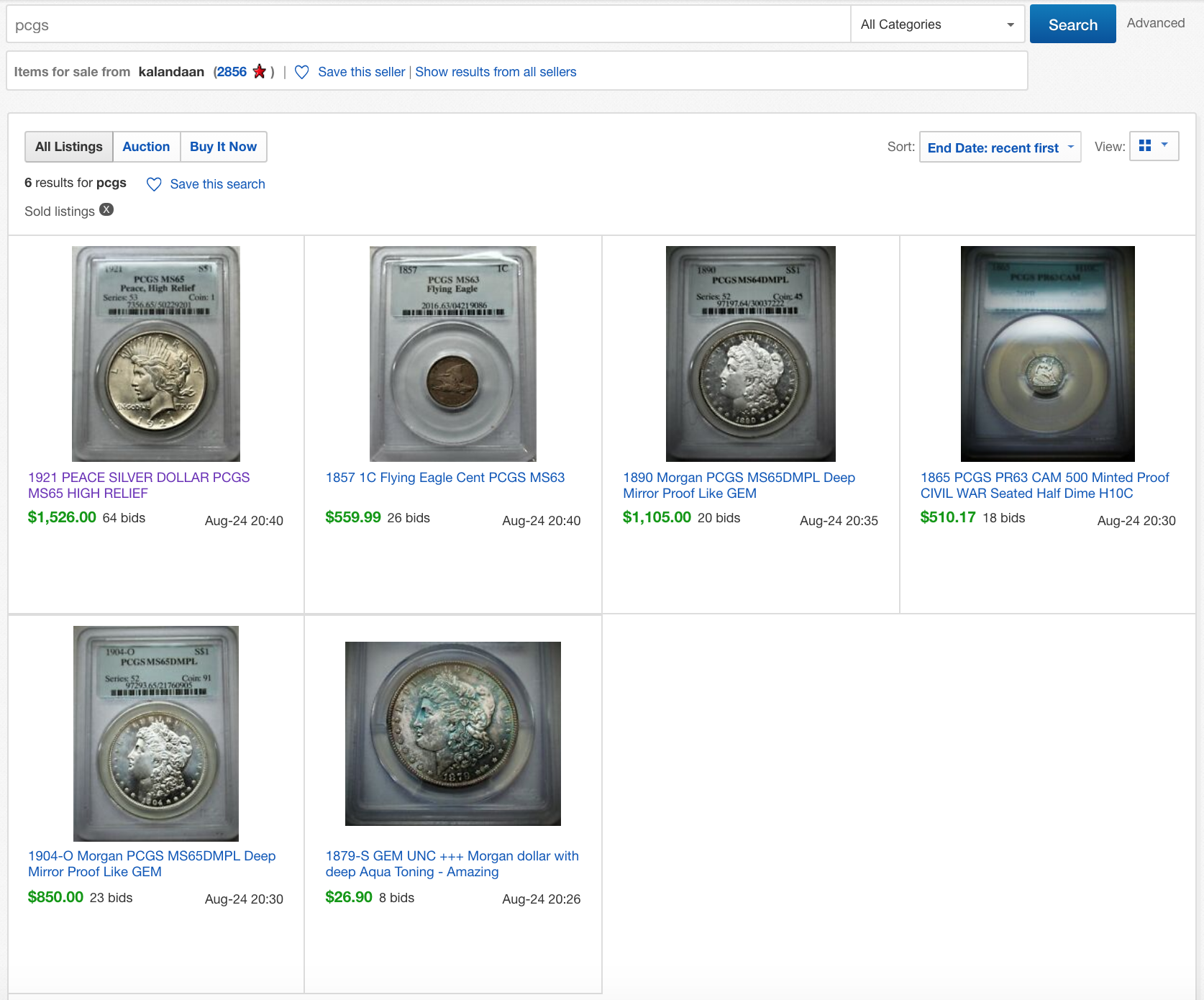Click the Aug-24 20:26 end date
This screenshot has width=1204, height=1000.
(x=541, y=899)
